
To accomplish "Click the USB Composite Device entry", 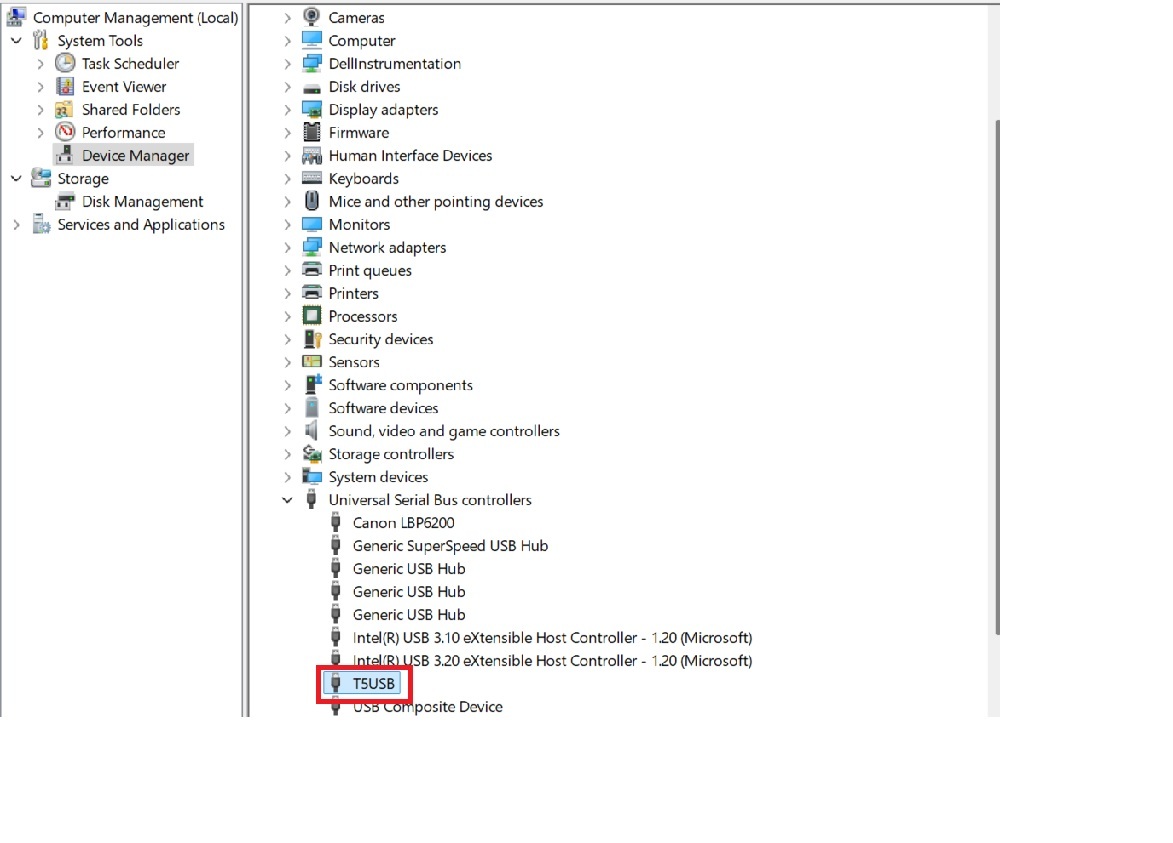I will pos(428,706).
